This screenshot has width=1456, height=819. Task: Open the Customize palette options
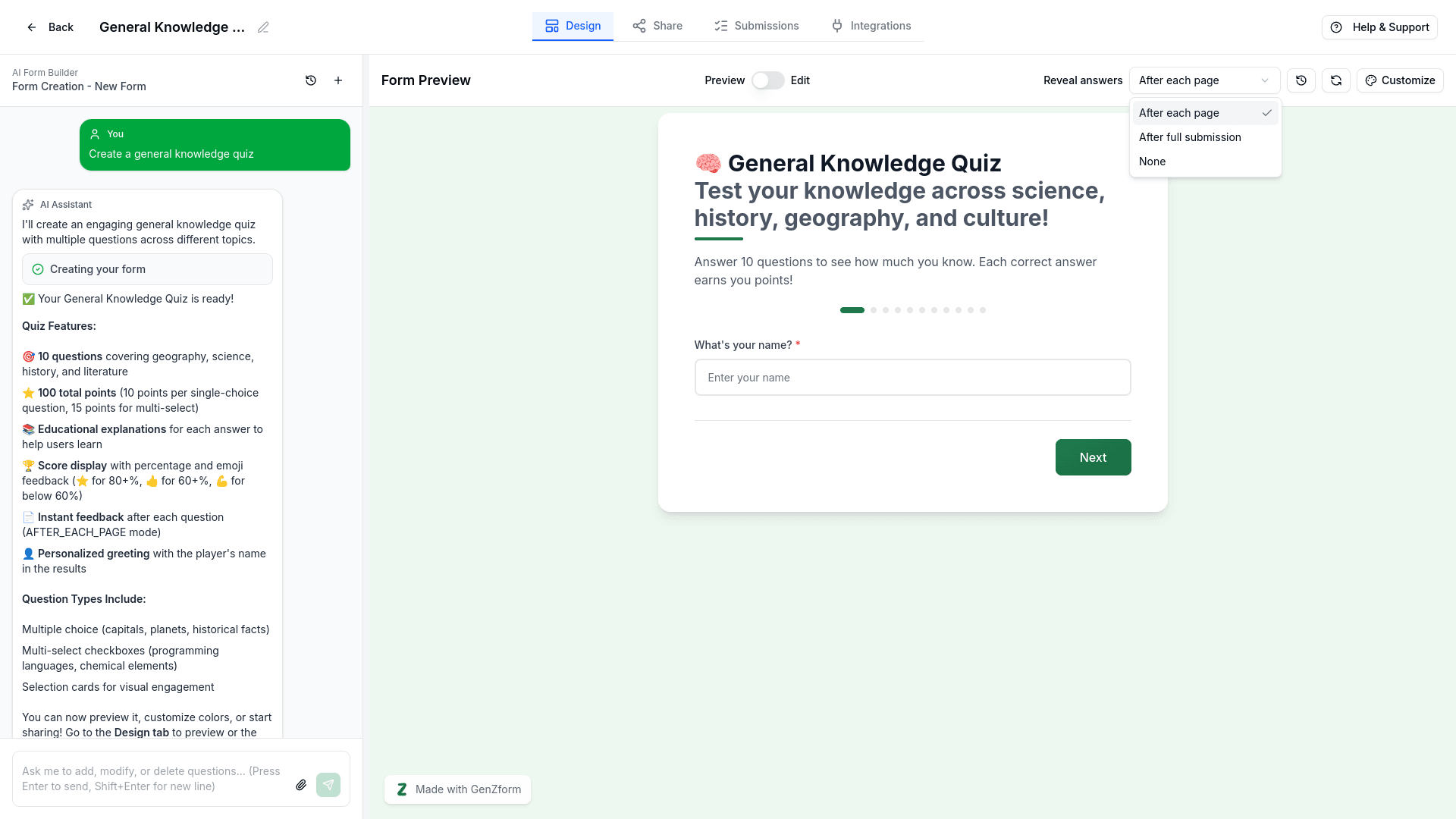(1400, 80)
